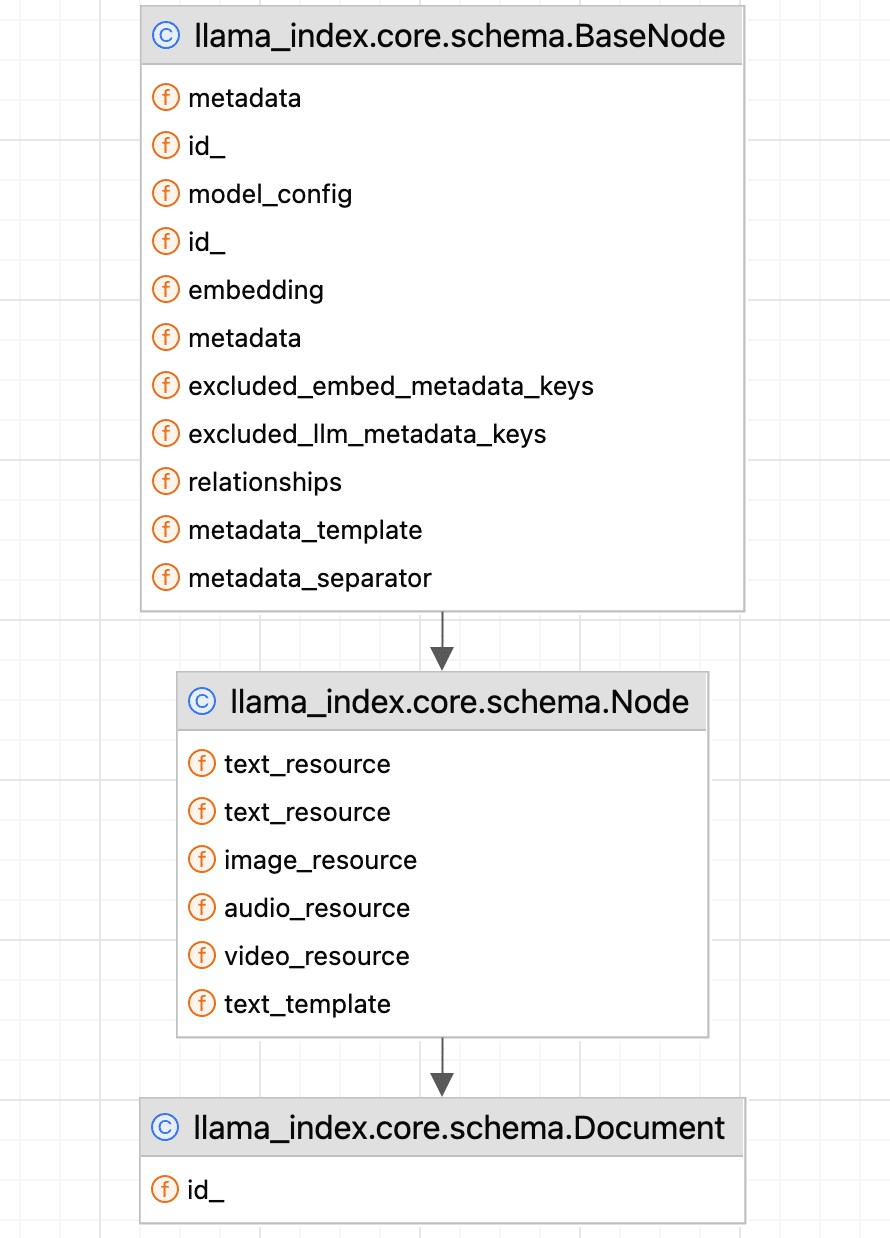The height and width of the screenshot is (1238, 890).
Task: Click the field icon next to relationships
Action: coord(165,482)
